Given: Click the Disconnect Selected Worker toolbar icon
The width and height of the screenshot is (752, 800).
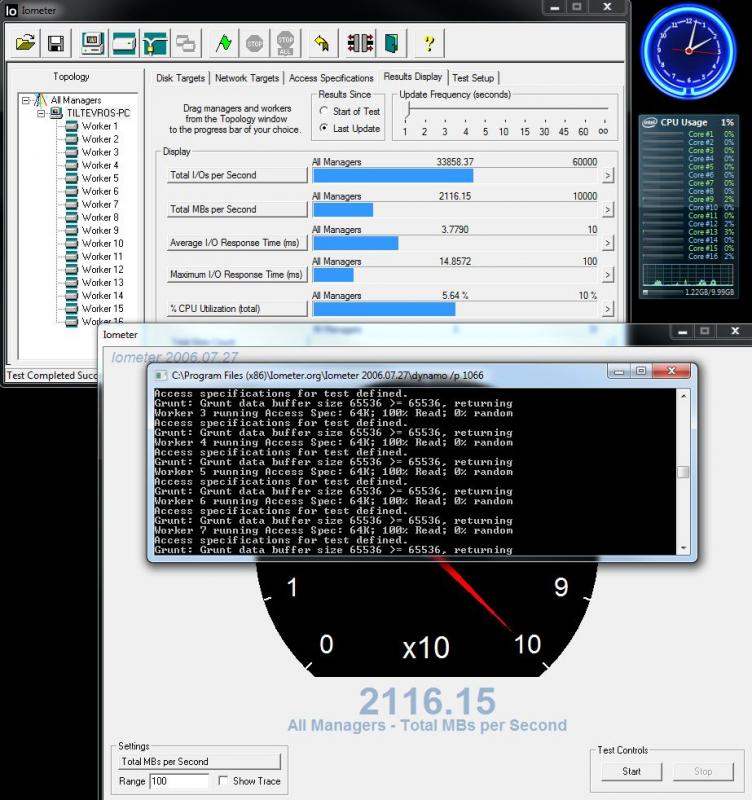Looking at the screenshot, I should point(360,43).
